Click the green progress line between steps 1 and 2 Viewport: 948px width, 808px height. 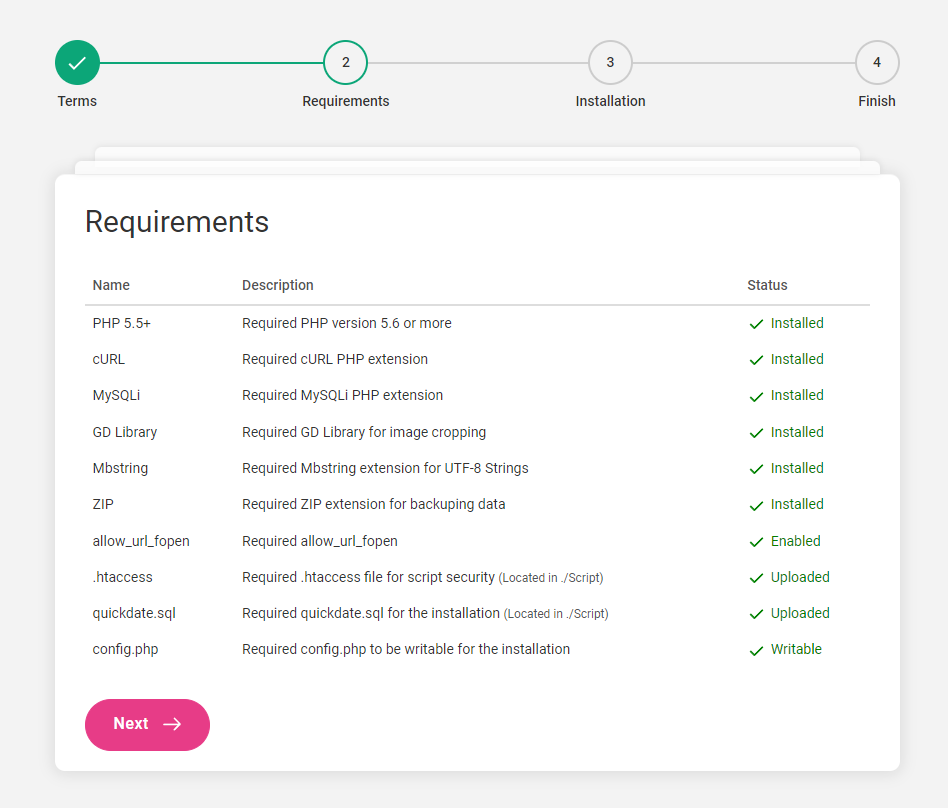212,63
